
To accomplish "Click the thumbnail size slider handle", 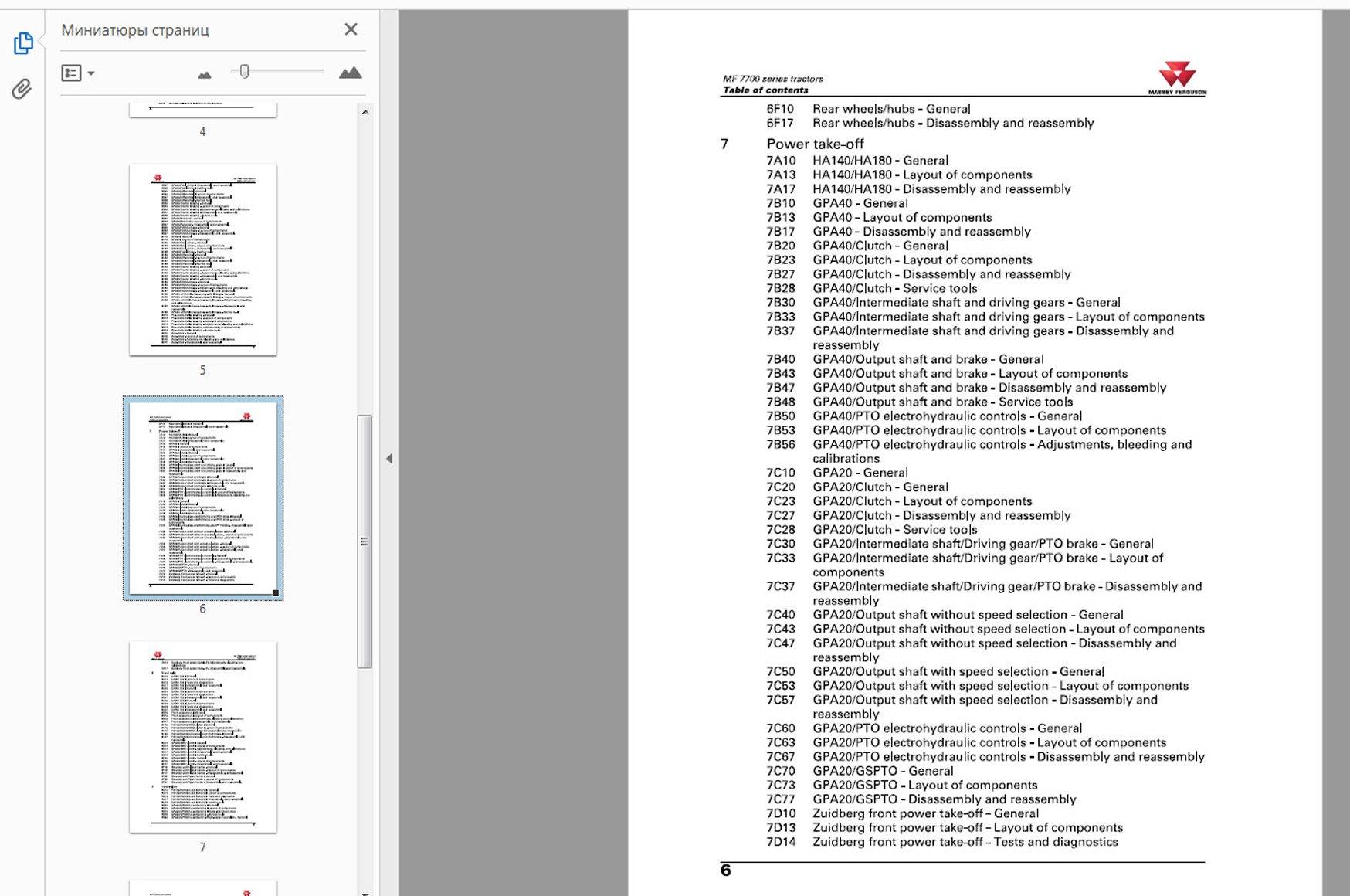I will point(244,72).
